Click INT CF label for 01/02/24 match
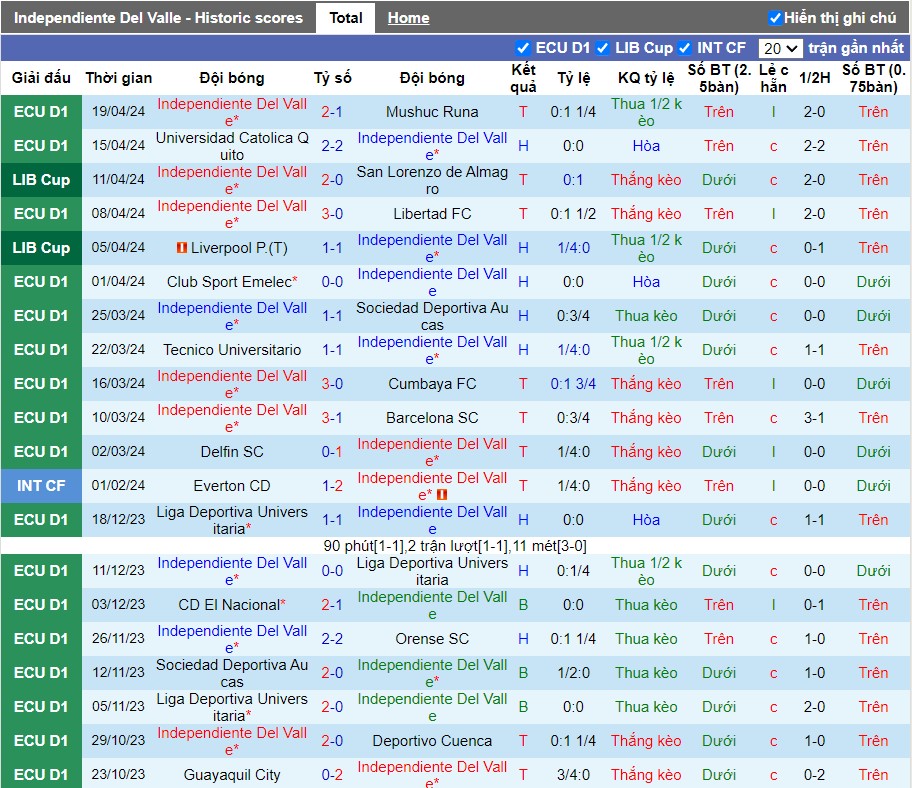Image resolution: width=912 pixels, height=788 pixels. coord(41,486)
